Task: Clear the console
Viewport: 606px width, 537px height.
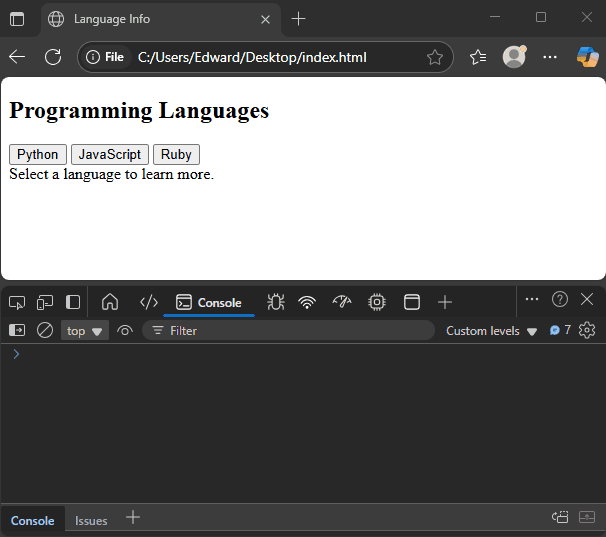Action: [45, 331]
